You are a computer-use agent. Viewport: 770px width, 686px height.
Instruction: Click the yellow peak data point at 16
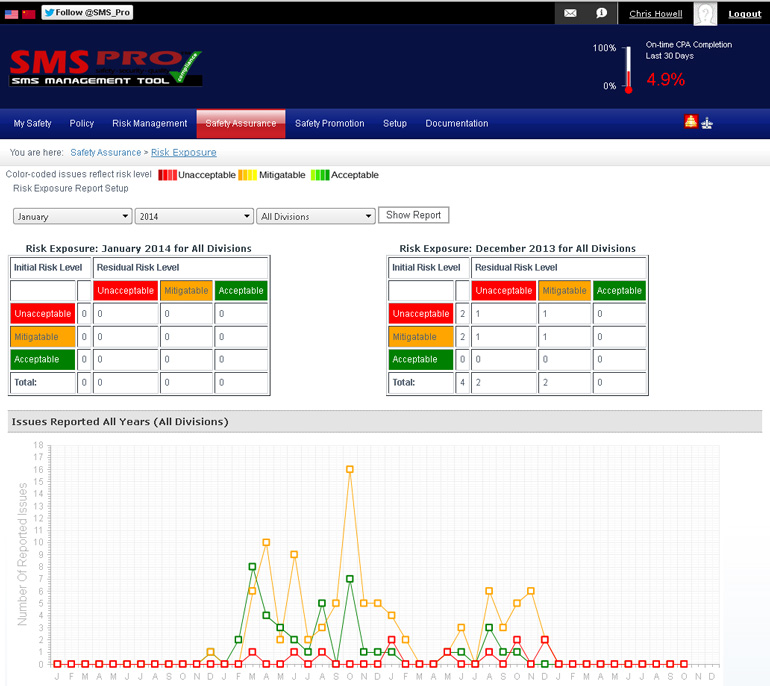click(x=350, y=469)
